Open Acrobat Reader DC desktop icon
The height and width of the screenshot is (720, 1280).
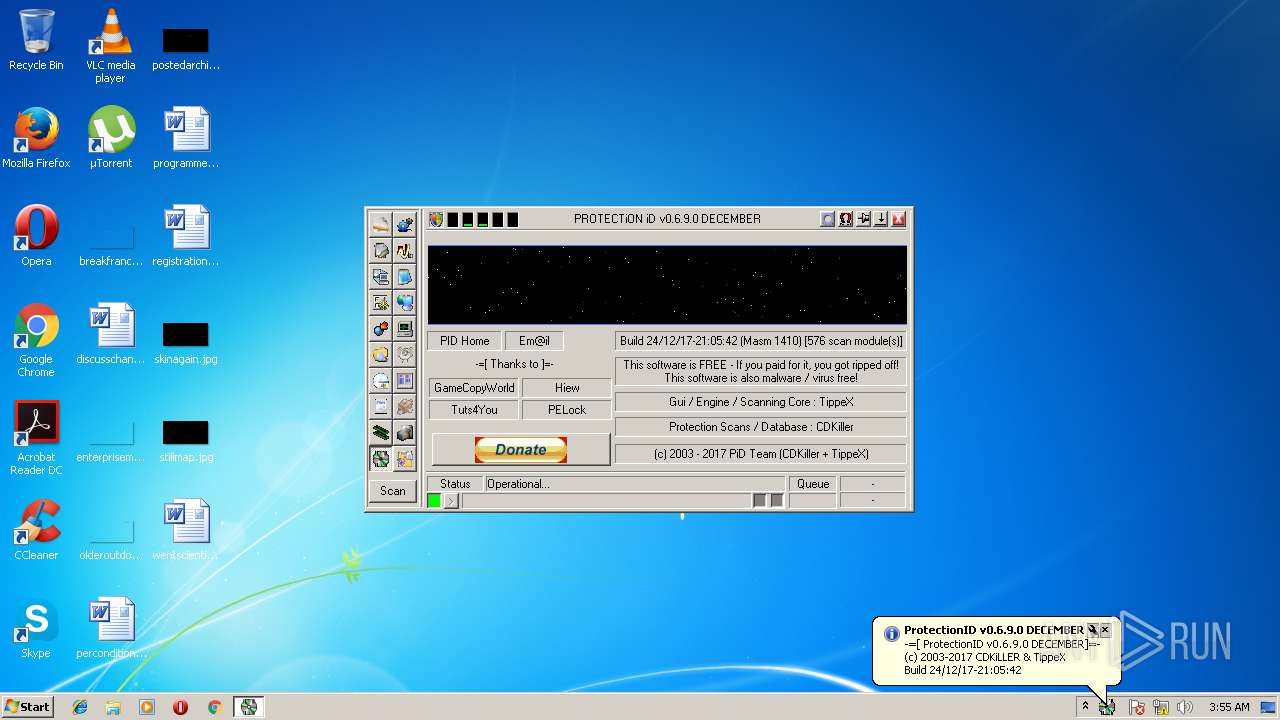click(36, 438)
